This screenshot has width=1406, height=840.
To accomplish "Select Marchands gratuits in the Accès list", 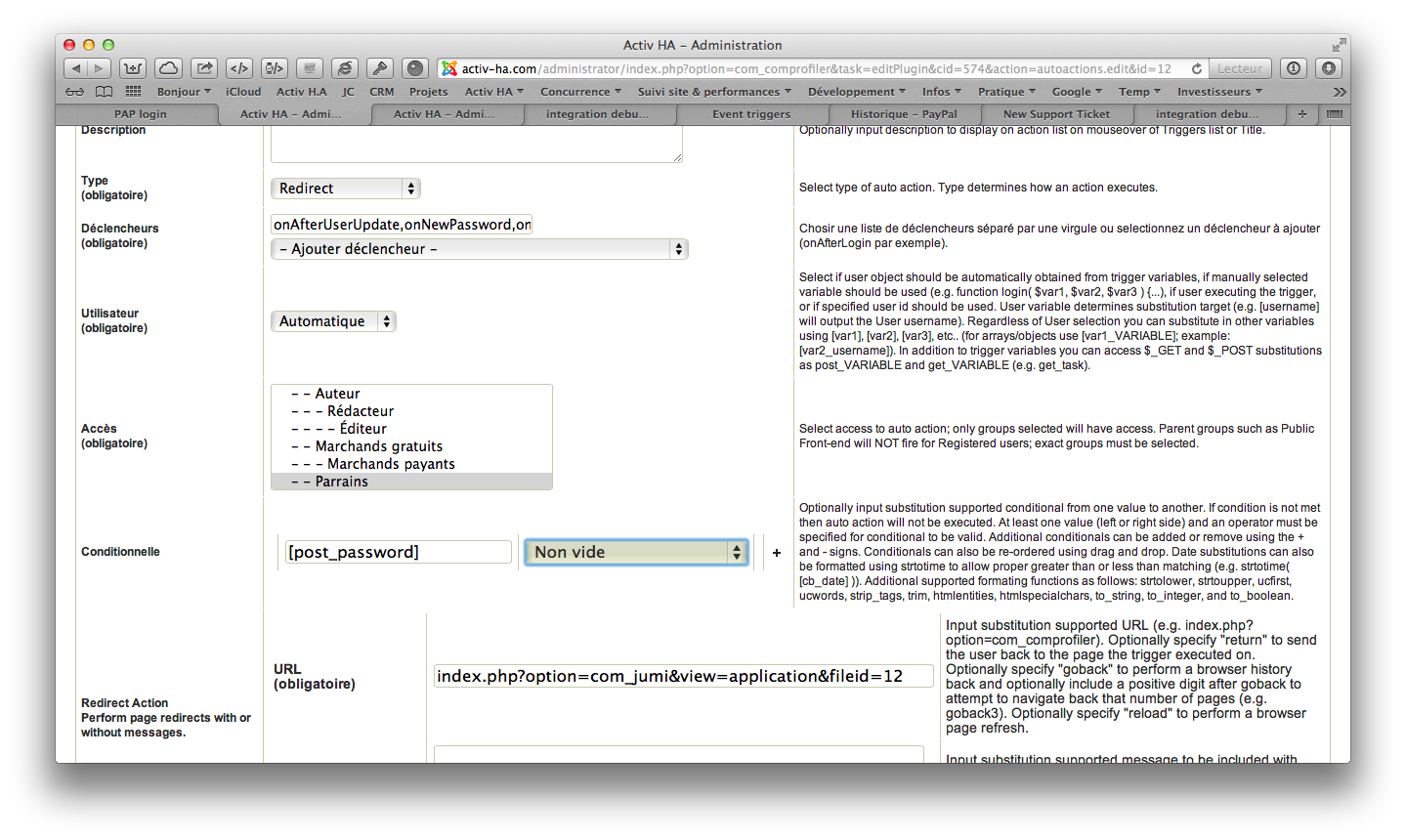I will (411, 446).
